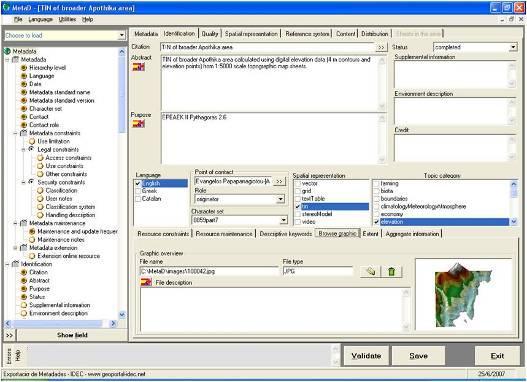Click the Hierarchy level tree node icon
527x382 pixels.
click(x=24, y=68)
